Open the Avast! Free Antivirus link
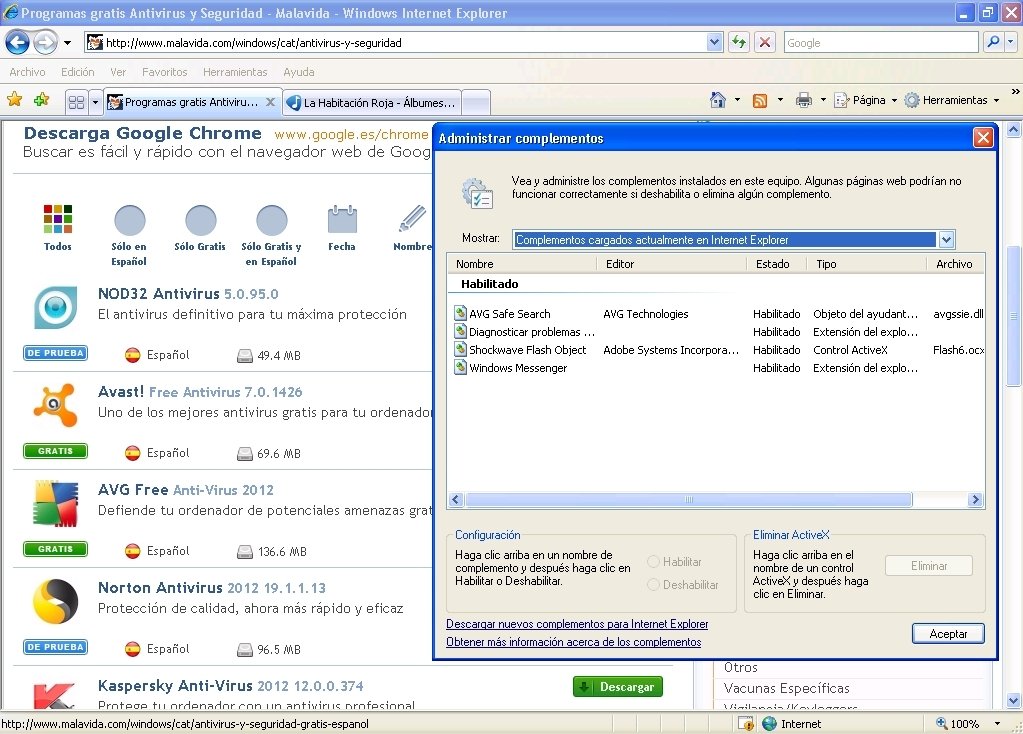Image resolution: width=1023 pixels, height=734 pixels. (200, 391)
